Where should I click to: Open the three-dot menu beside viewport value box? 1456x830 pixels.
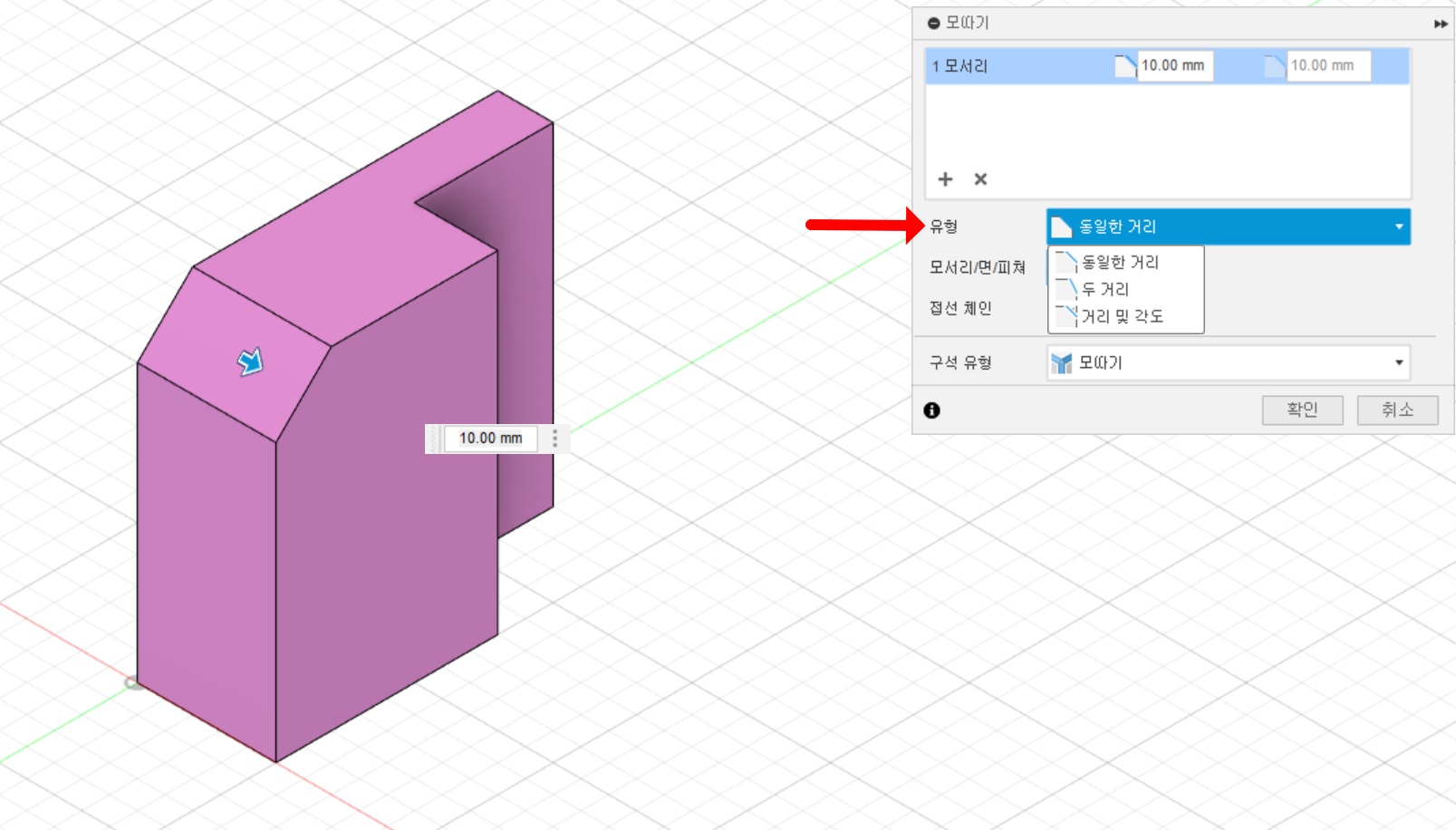(x=555, y=439)
